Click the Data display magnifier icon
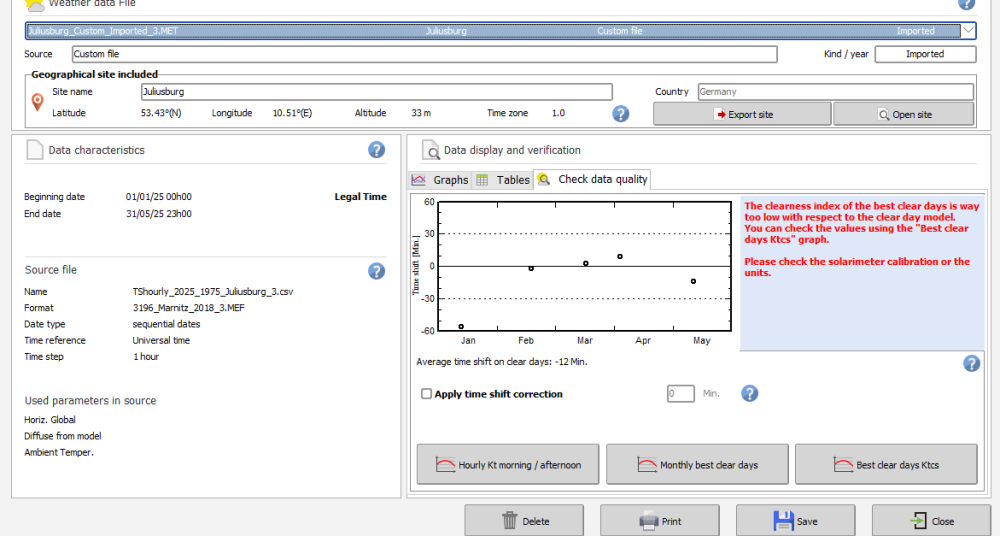The image size is (1000, 536). (431, 151)
